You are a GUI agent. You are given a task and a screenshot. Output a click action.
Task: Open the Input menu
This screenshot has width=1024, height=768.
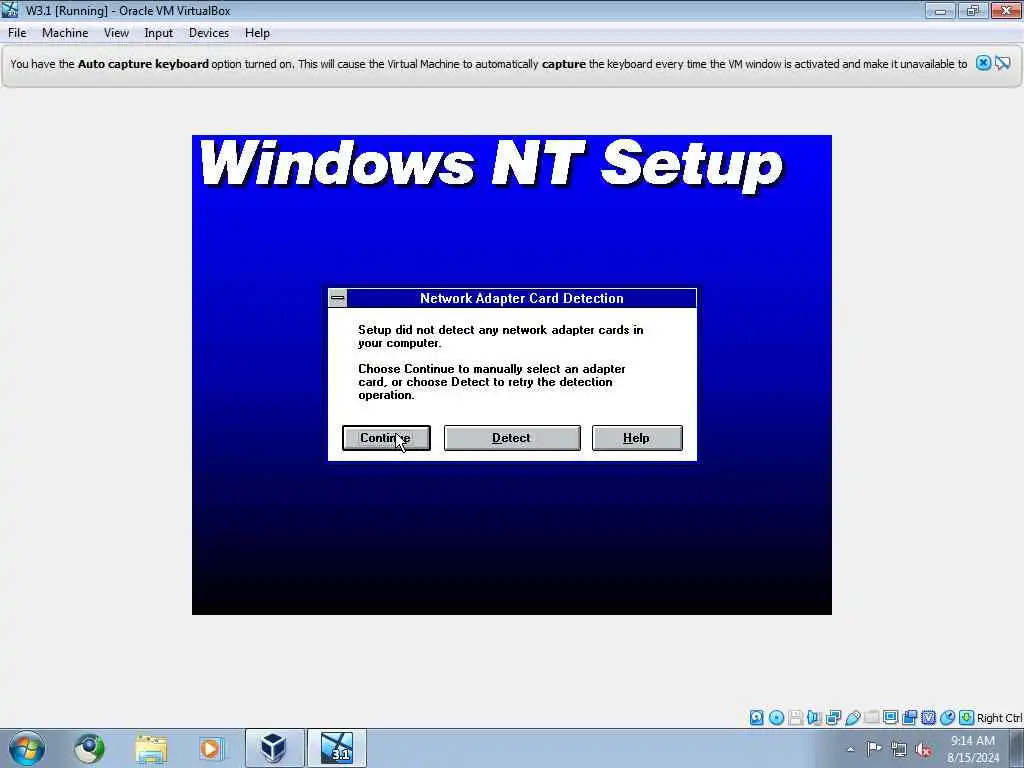tap(158, 33)
